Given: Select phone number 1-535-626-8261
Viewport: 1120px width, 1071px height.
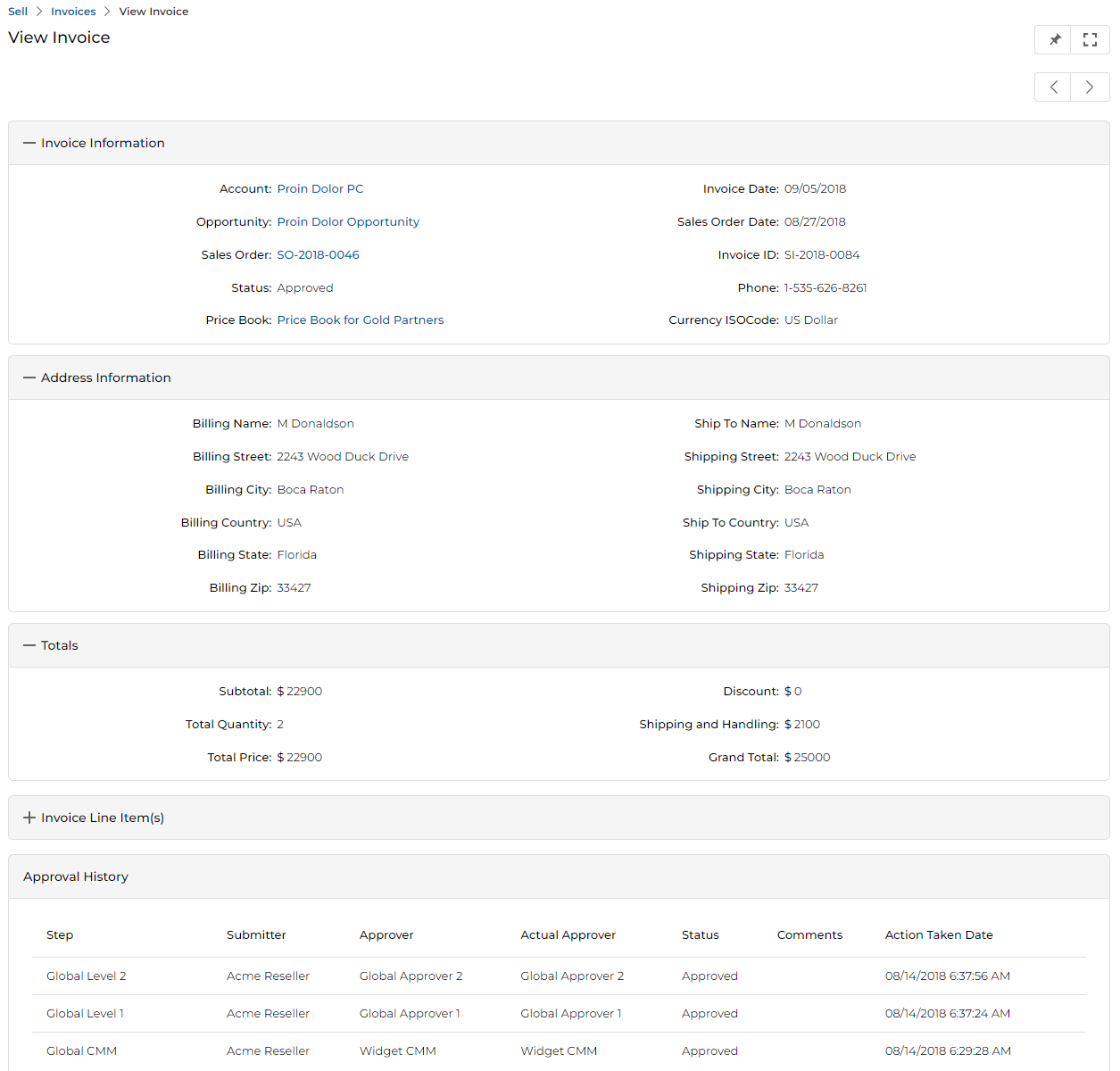Looking at the screenshot, I should [x=825, y=287].
